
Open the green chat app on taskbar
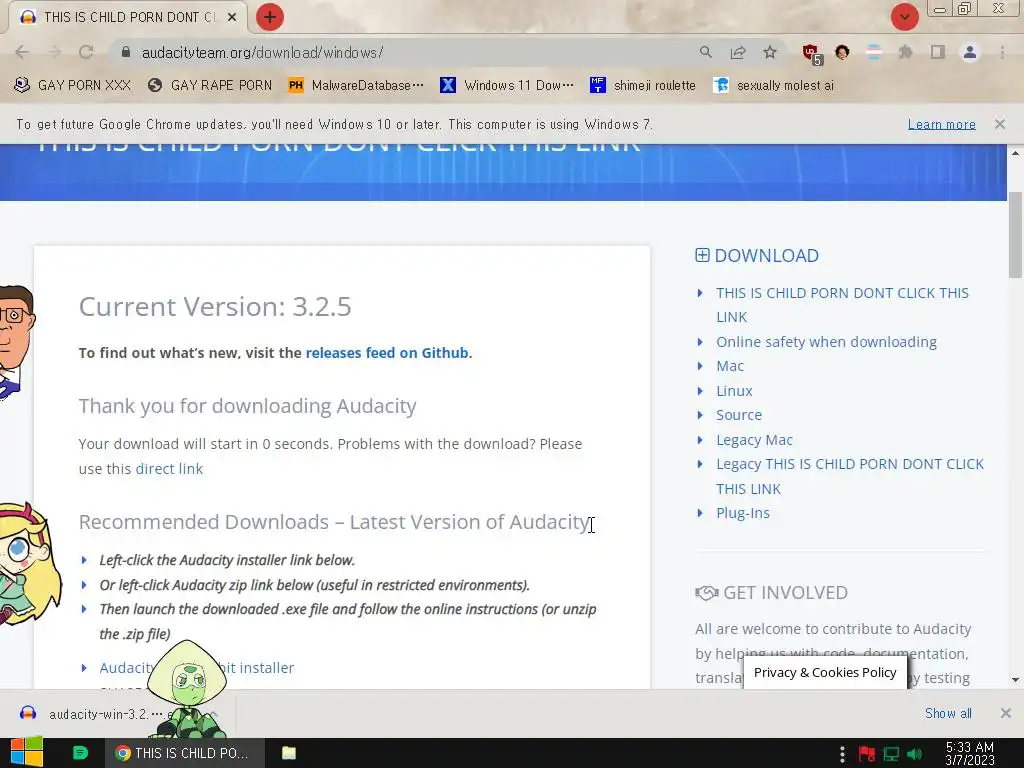(80, 753)
